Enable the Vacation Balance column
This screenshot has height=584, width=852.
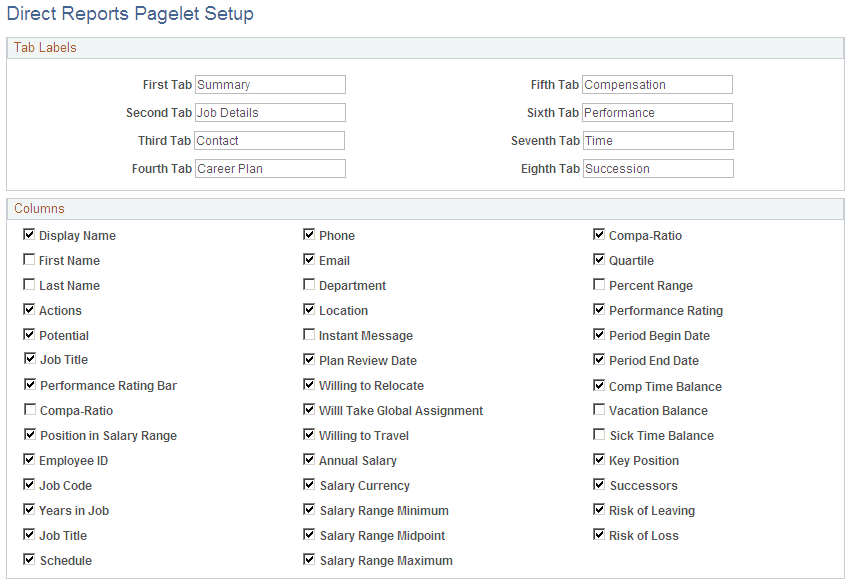tap(599, 409)
